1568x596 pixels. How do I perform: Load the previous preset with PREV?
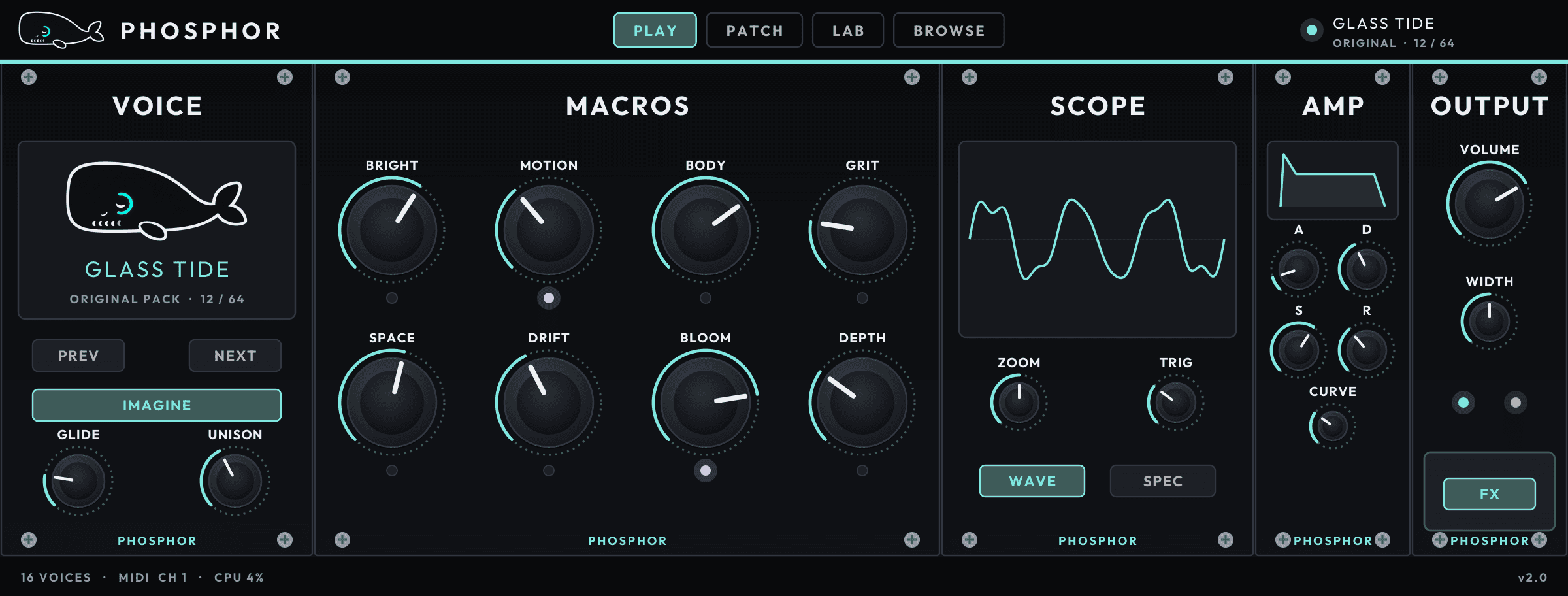click(78, 356)
